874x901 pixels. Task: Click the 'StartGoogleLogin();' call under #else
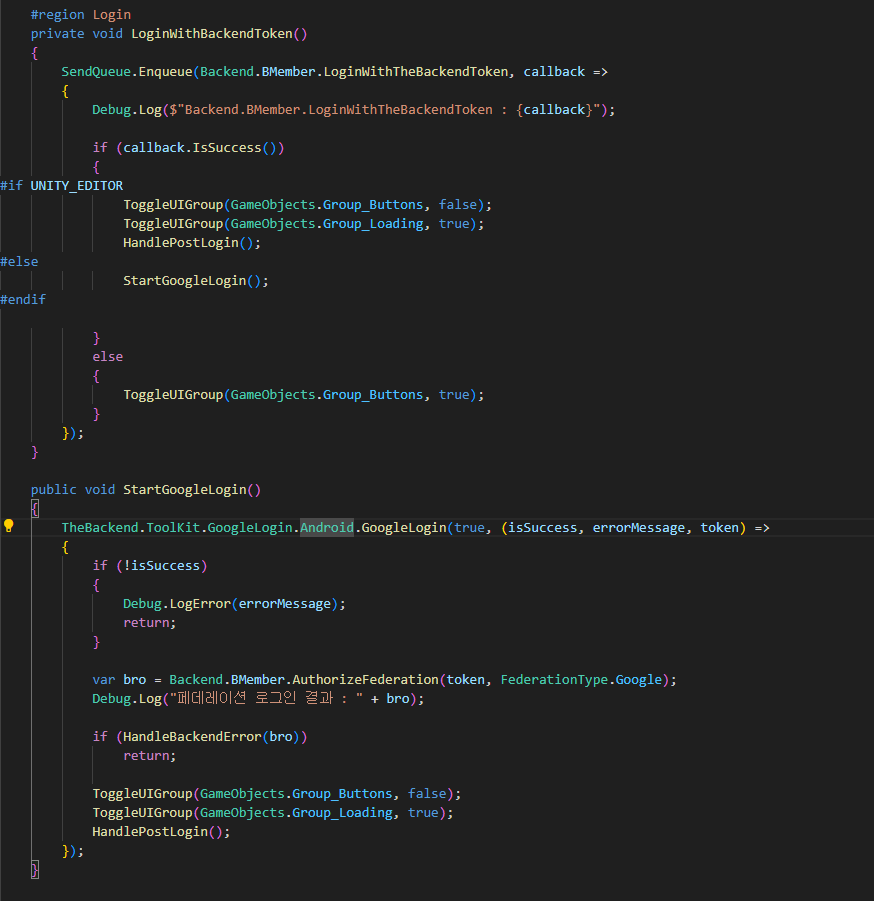point(196,280)
